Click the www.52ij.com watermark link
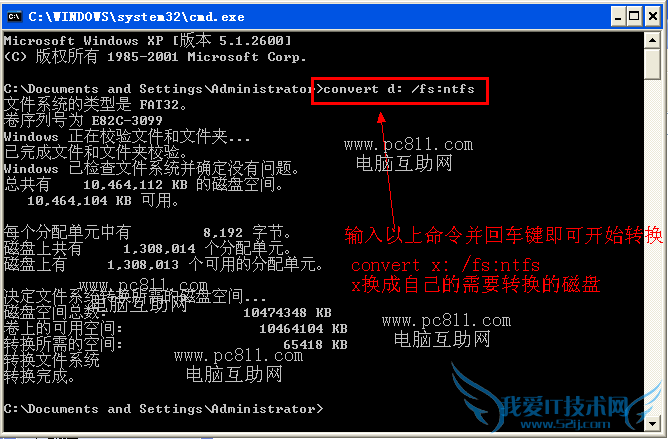 coord(565,425)
